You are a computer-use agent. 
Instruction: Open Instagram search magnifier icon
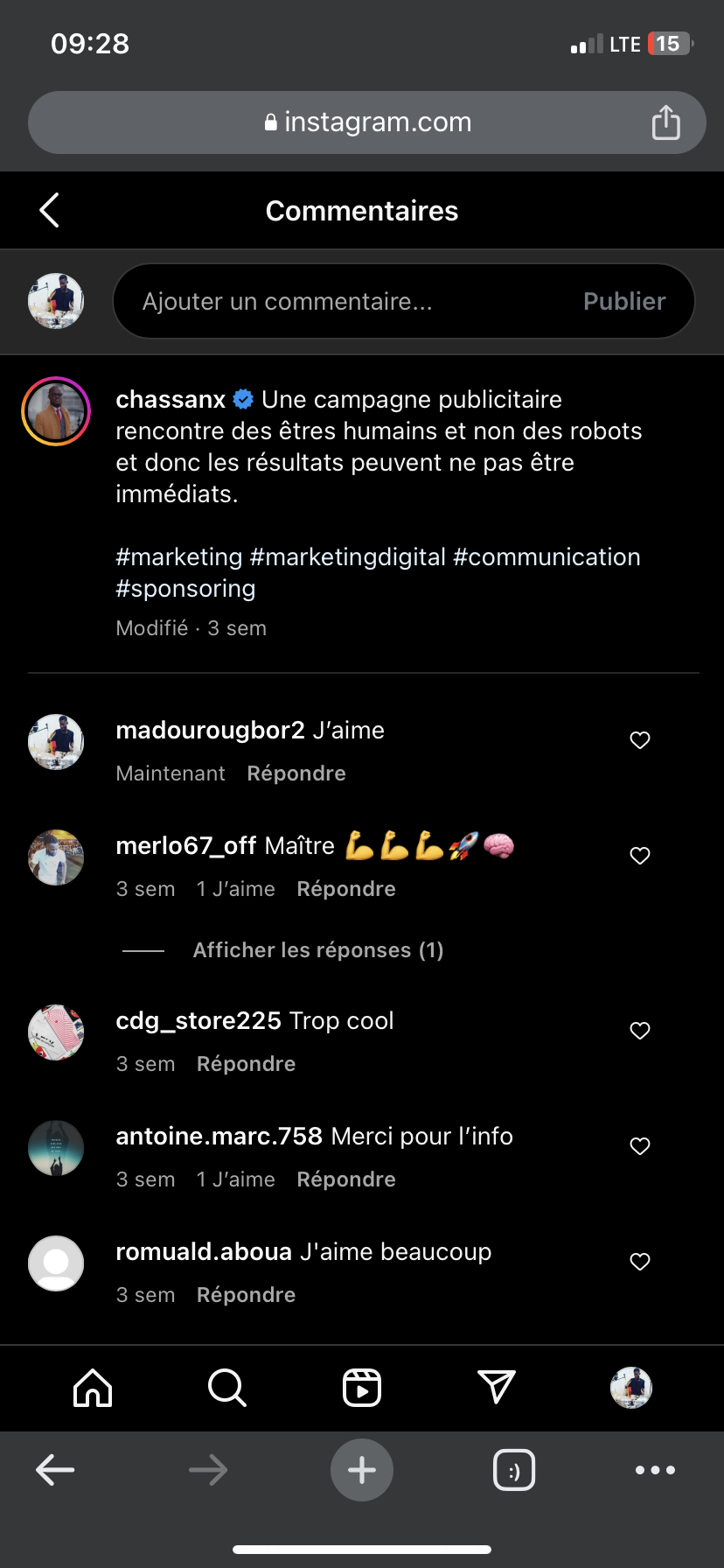coord(227,1388)
